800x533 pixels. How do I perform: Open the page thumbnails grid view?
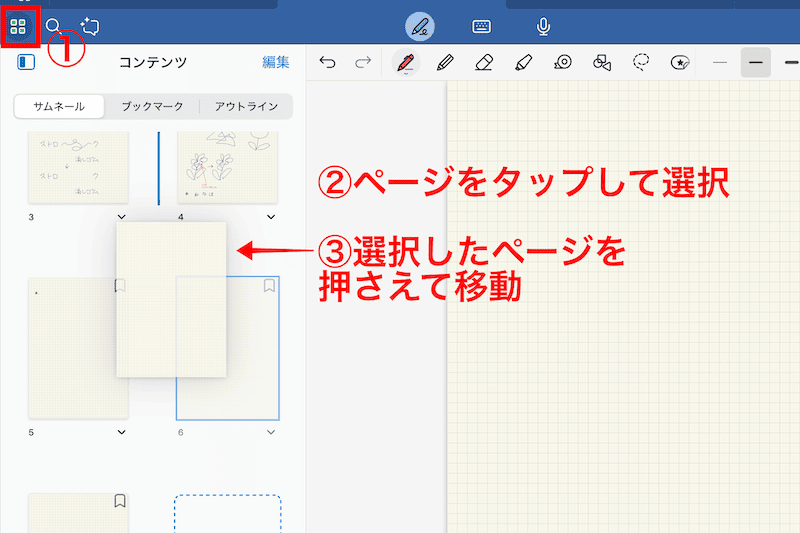(18, 27)
